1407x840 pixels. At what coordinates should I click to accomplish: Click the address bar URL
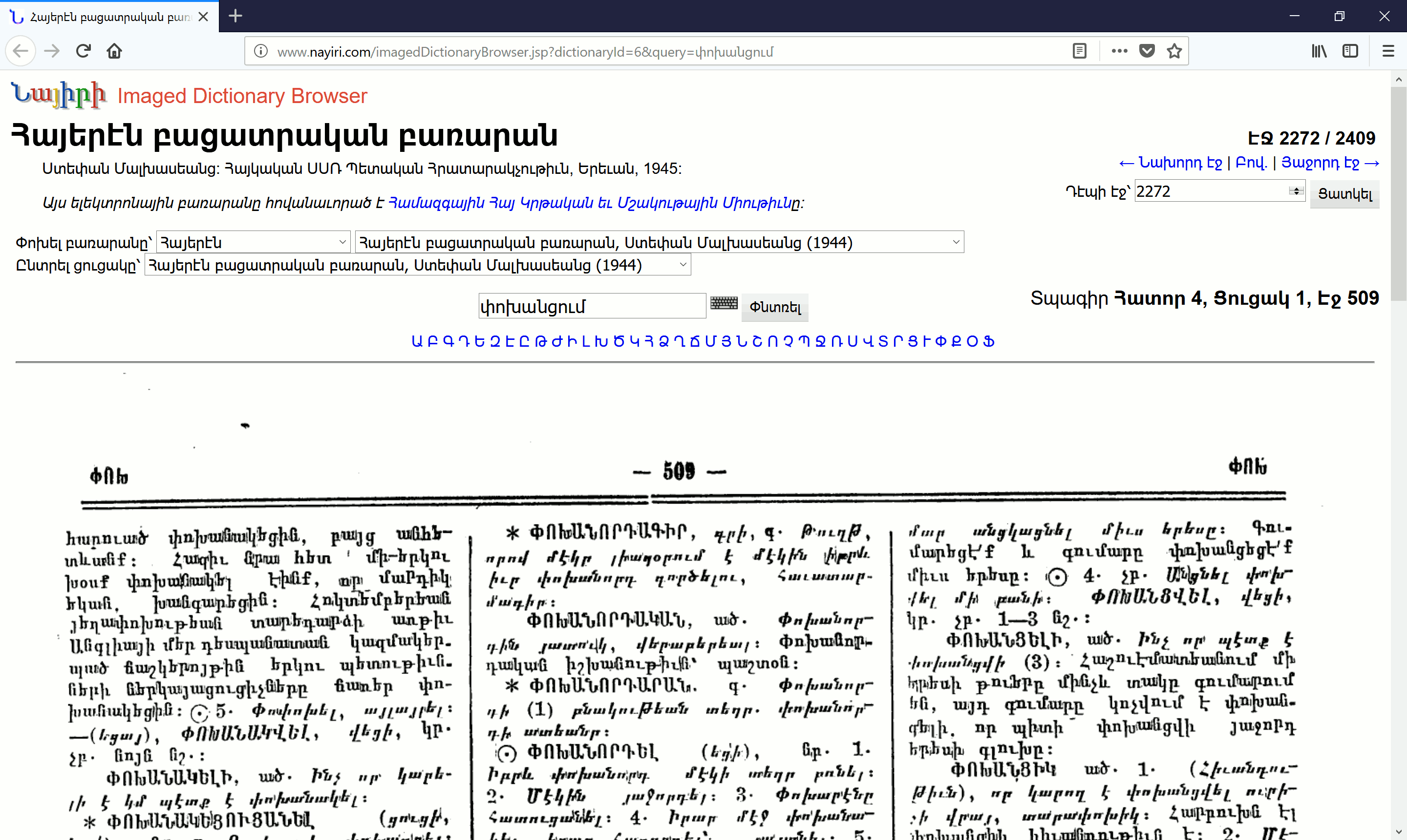pyautogui.click(x=525, y=51)
